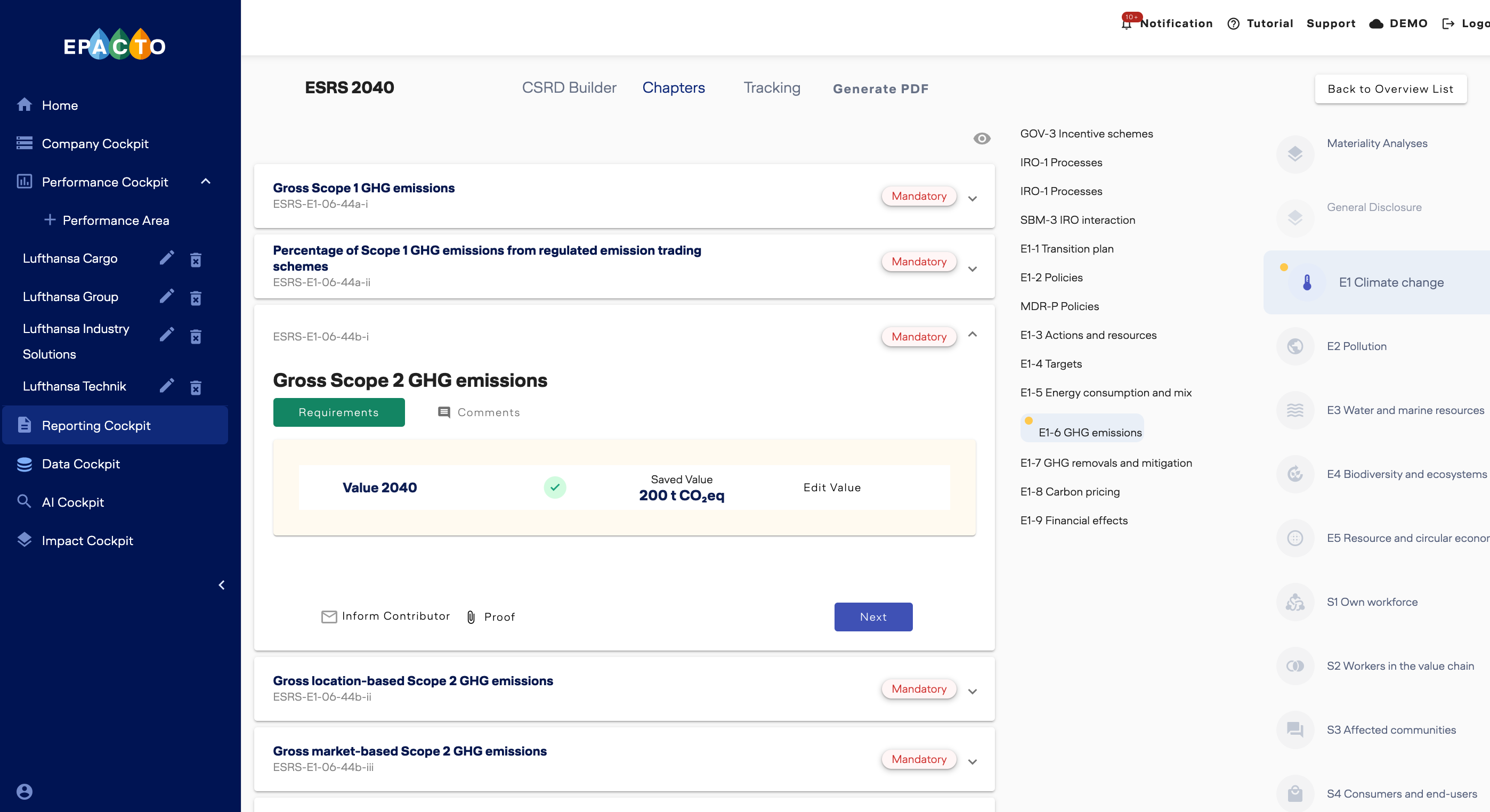Image resolution: width=1490 pixels, height=812 pixels.
Task: Click the plus icon beside Performance Area
Action: (50, 220)
